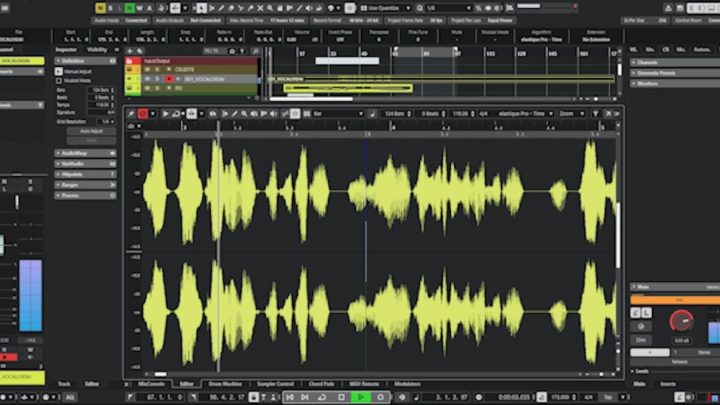Expand the Input/Output folder track
Screen dimensions: 720x405
tap(129, 61)
